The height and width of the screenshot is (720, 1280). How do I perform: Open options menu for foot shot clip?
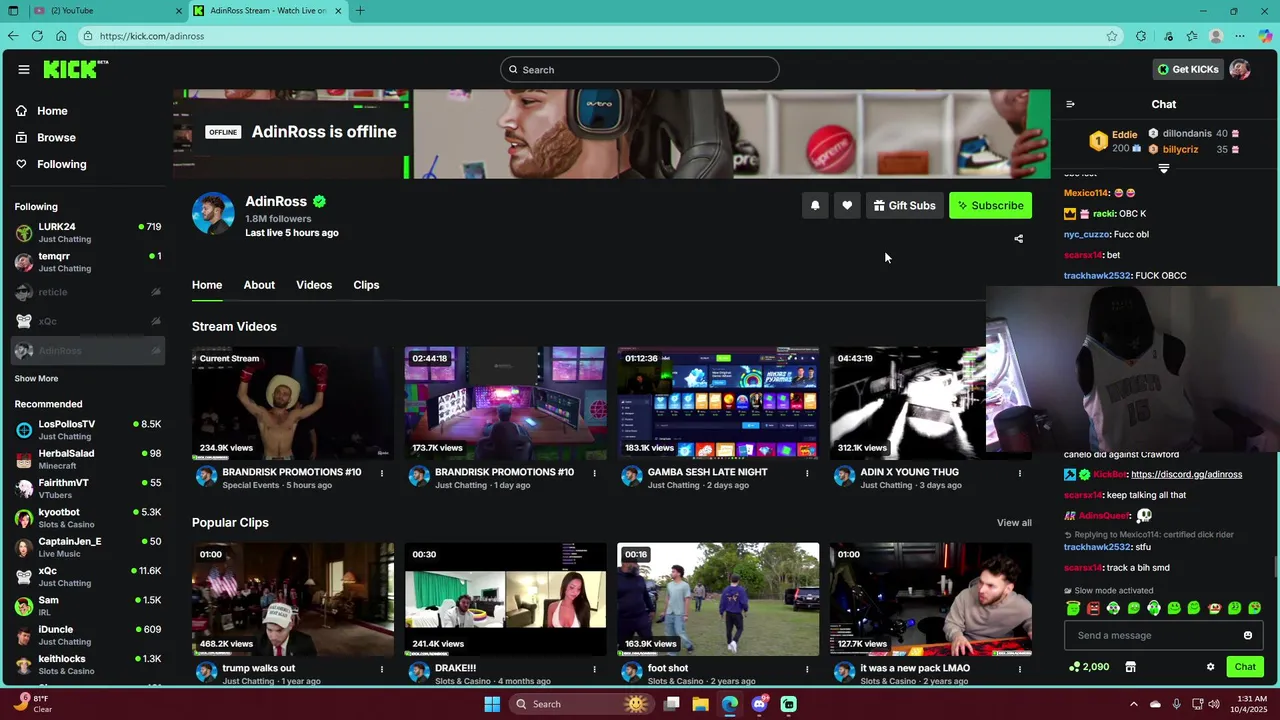point(807,669)
